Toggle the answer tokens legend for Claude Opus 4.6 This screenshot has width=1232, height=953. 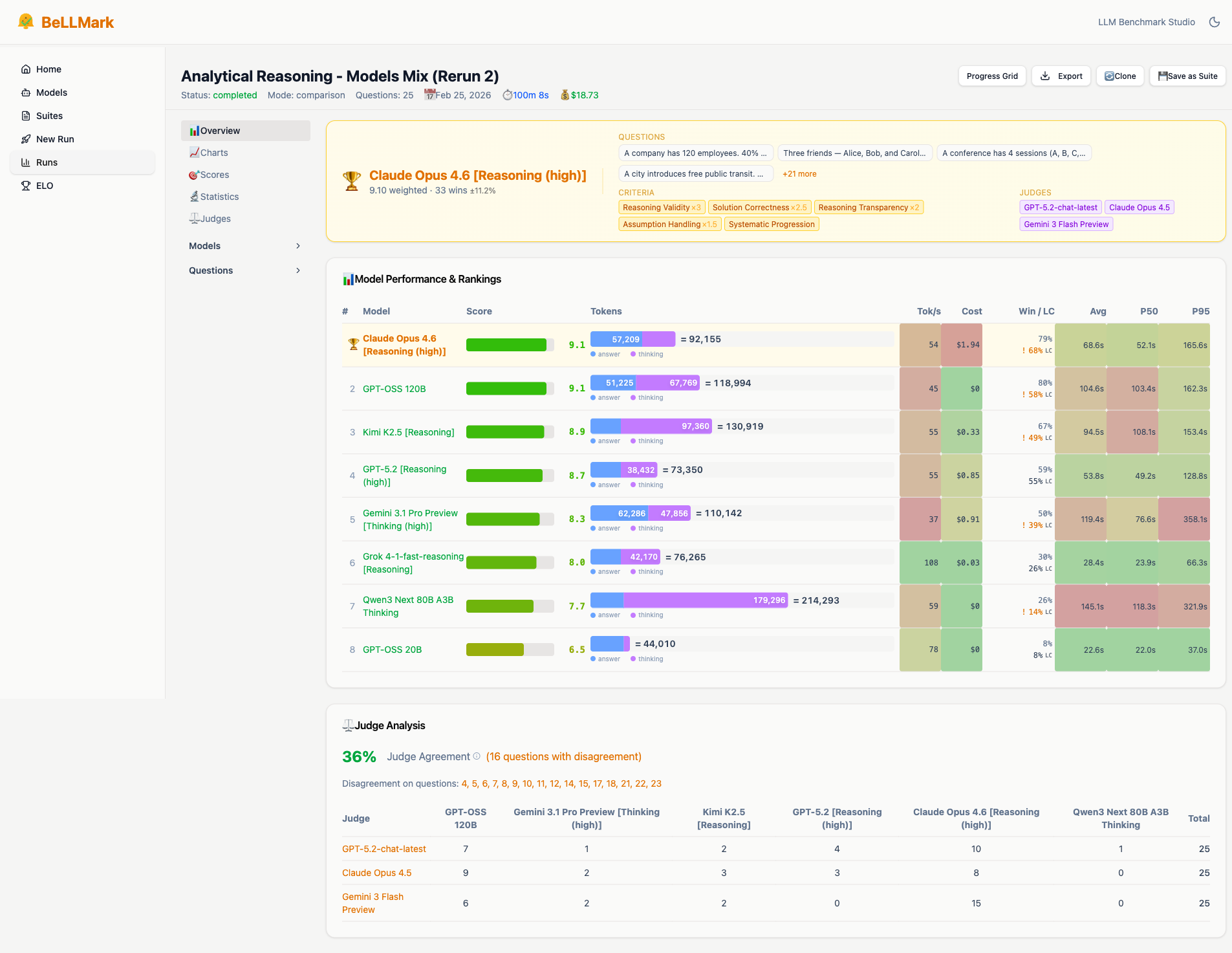tap(606, 354)
